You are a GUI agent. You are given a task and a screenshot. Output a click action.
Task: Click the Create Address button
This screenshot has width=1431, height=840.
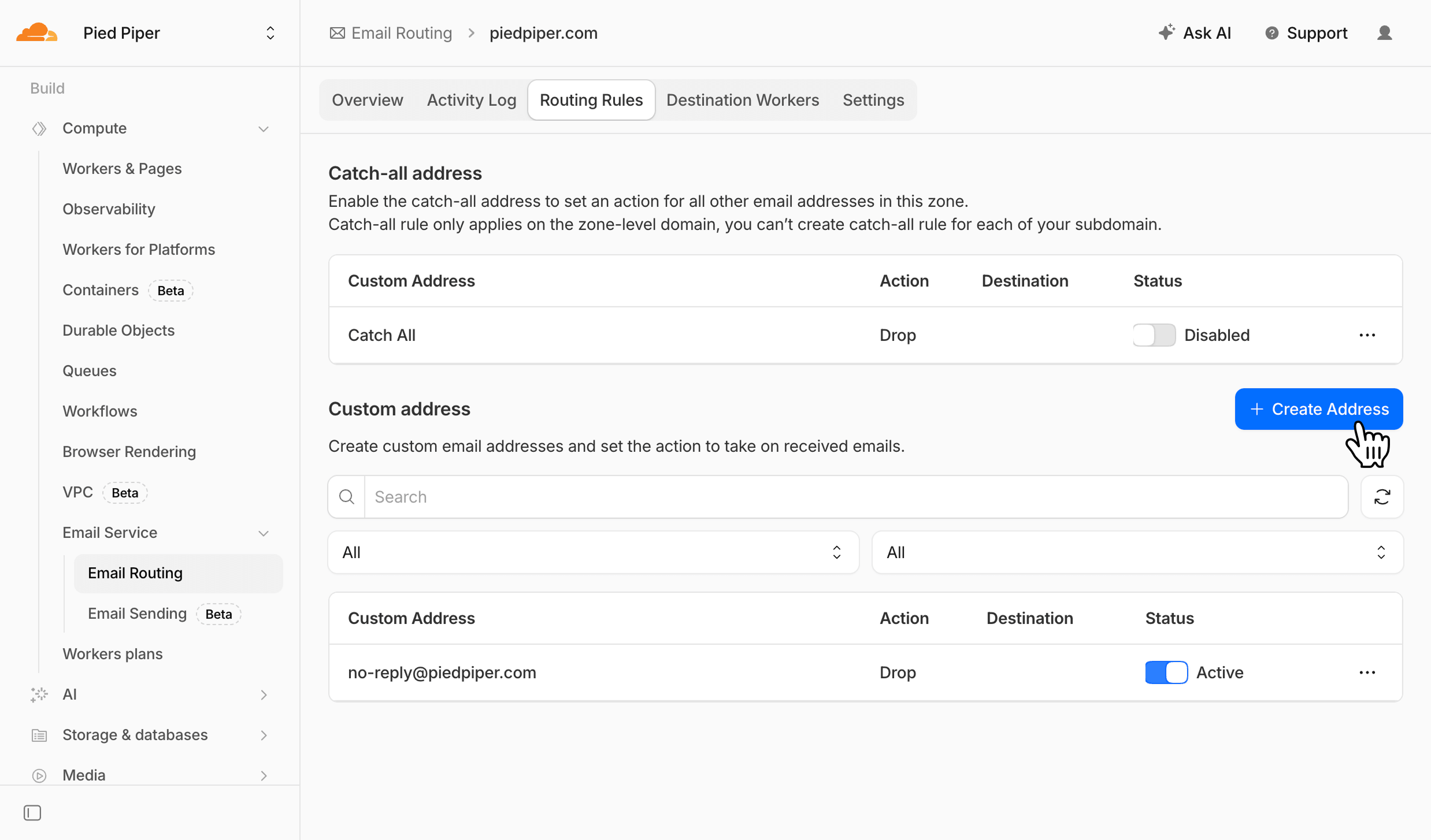pyautogui.click(x=1318, y=409)
